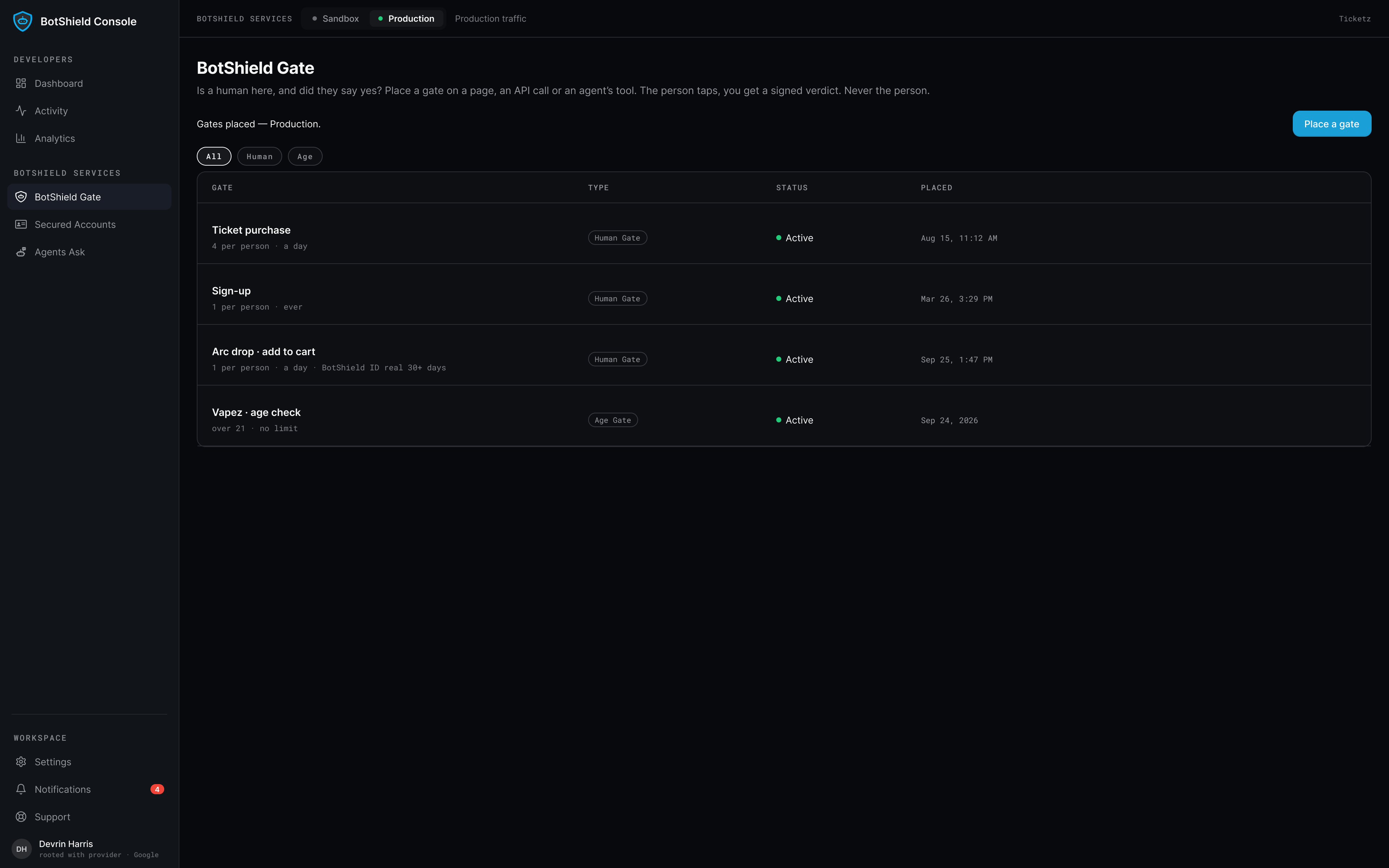Click the Secured Accounts card icon
1389x868 pixels.
(x=21, y=225)
